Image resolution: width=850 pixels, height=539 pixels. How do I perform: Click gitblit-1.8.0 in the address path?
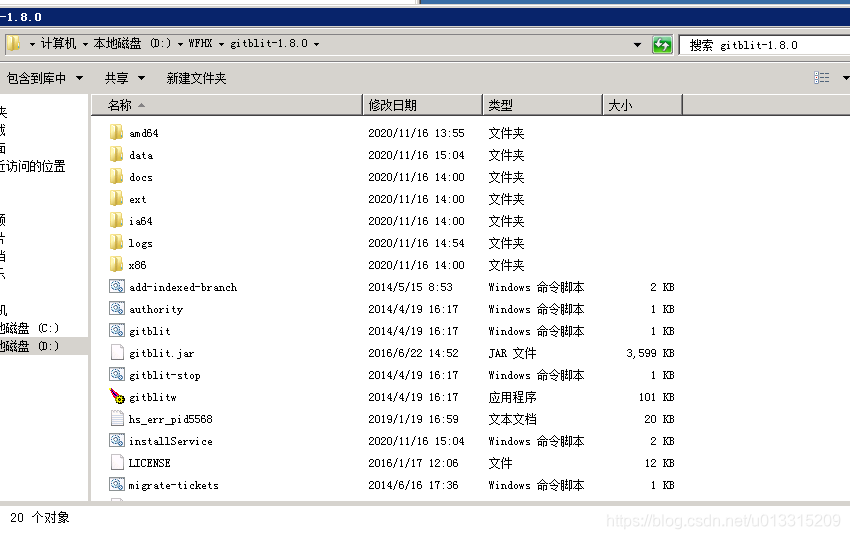[269, 43]
